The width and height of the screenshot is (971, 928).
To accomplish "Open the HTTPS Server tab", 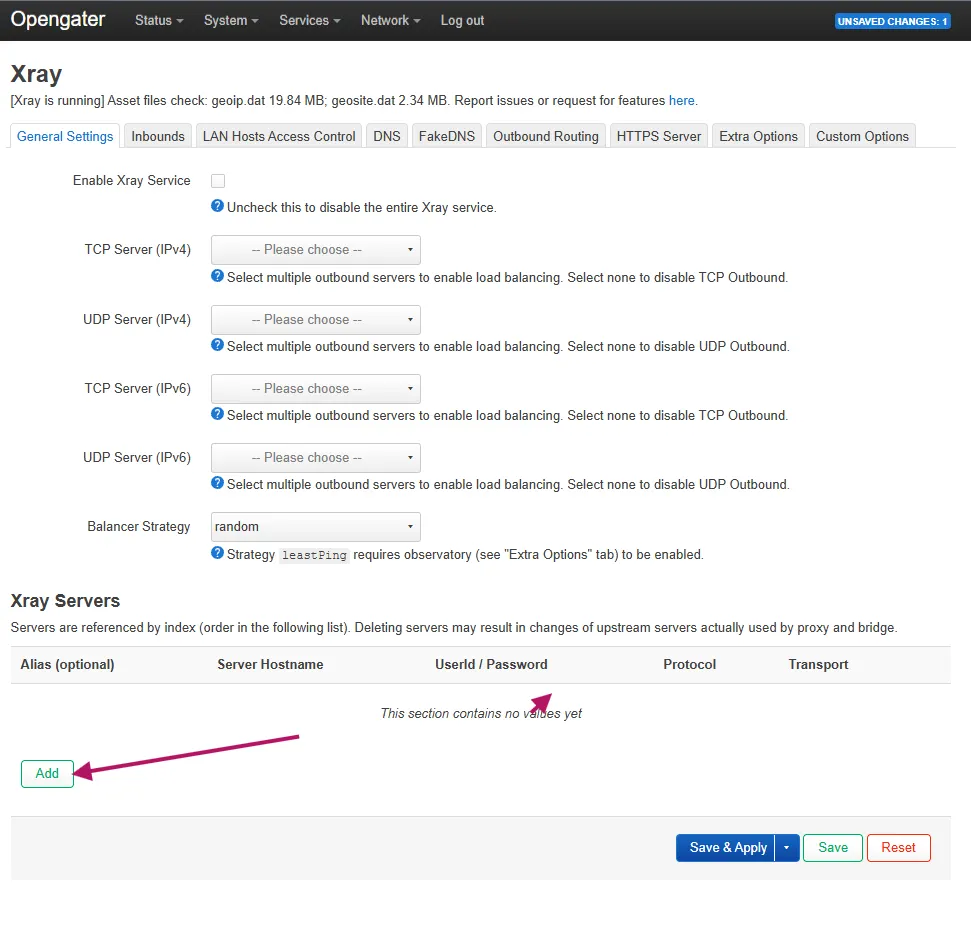I will coord(659,136).
